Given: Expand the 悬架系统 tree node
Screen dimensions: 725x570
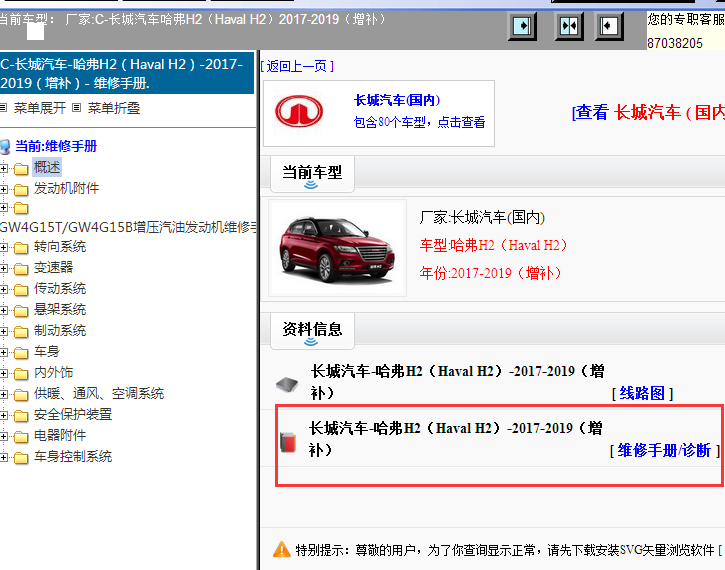Looking at the screenshot, I should [x=3, y=311].
